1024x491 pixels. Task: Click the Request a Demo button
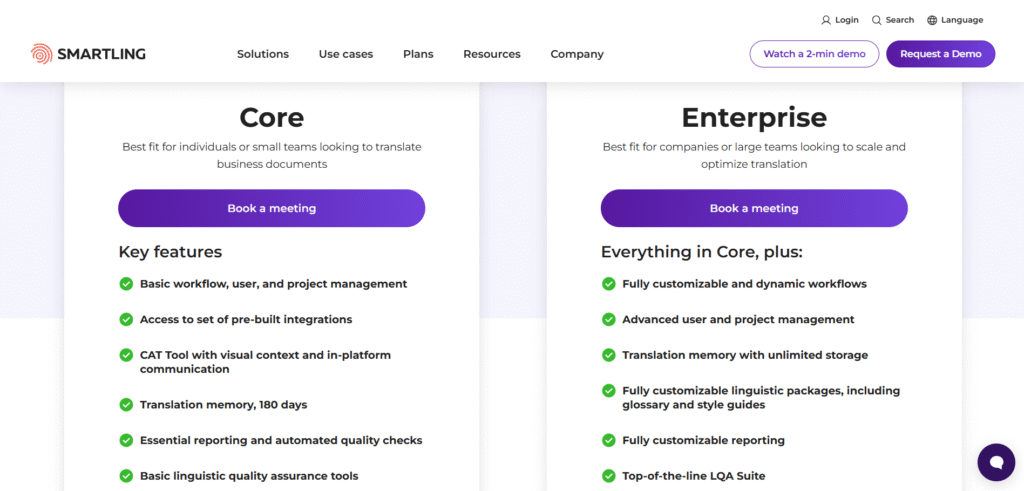point(940,54)
